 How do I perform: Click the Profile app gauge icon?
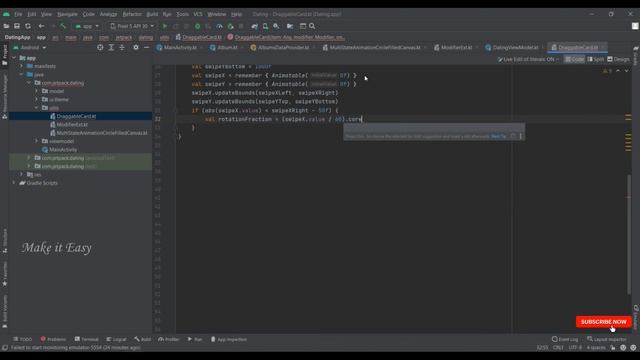click(219, 26)
